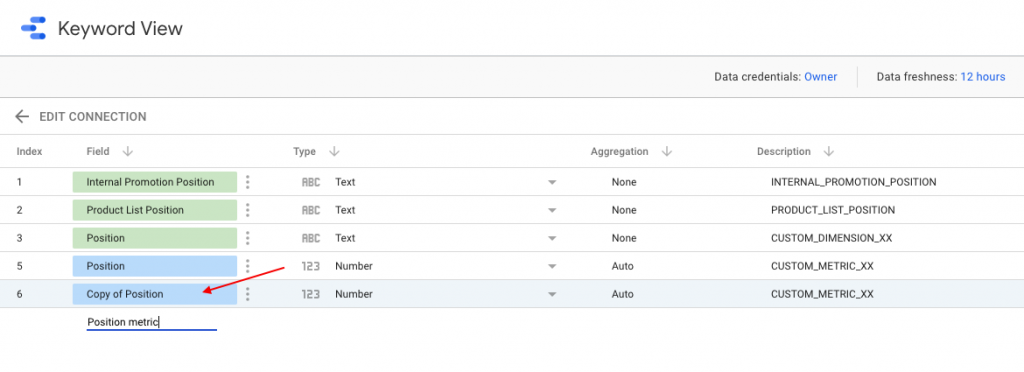Screen dimensions: 1024x372
Task: Select the green Position dimension chip
Action: [154, 238]
